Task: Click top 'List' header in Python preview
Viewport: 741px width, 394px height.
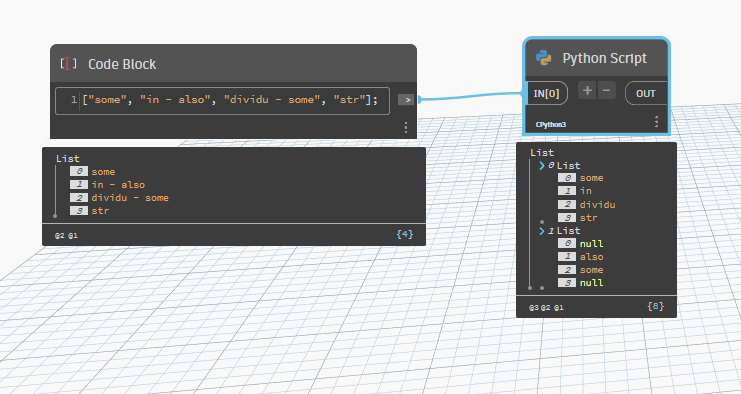Action: [x=542, y=153]
